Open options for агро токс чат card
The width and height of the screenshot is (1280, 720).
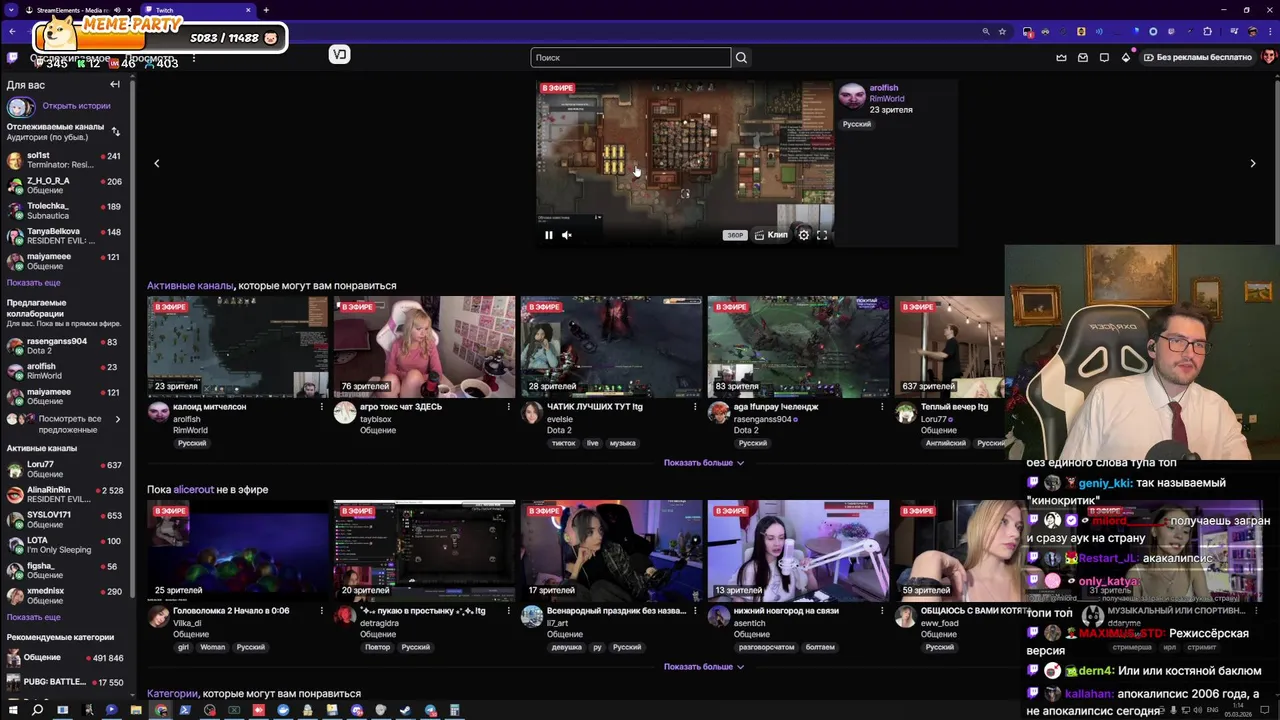point(508,407)
